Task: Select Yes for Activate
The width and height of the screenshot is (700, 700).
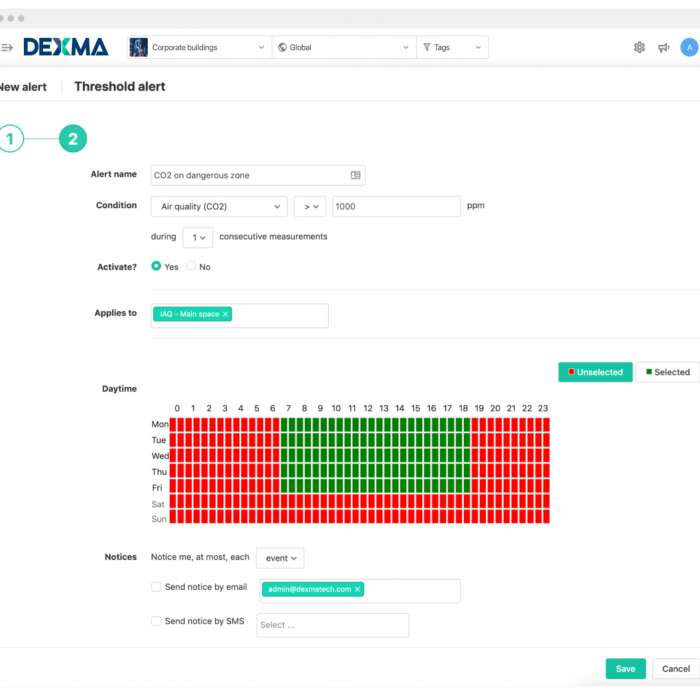Action: coord(156,266)
